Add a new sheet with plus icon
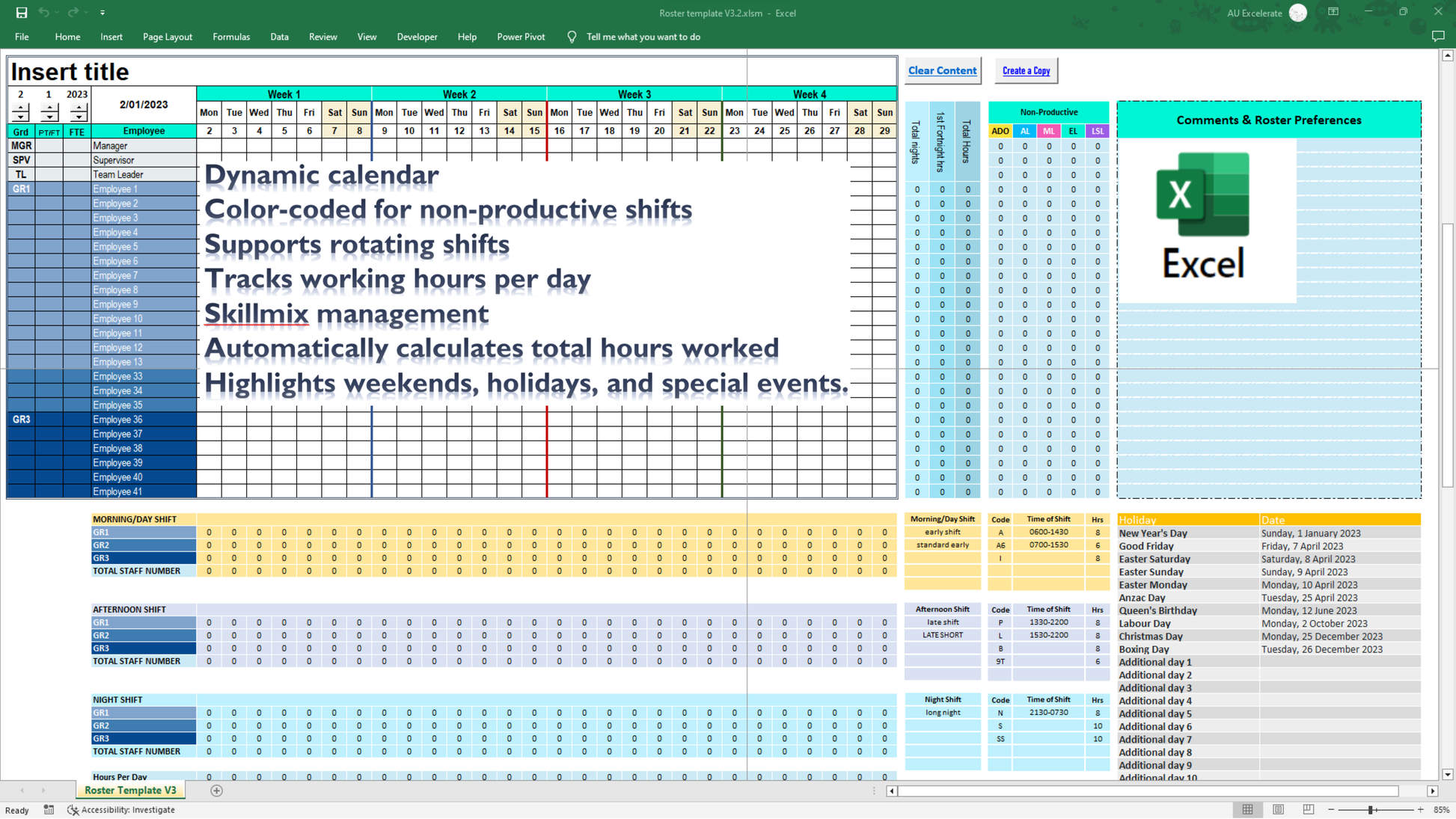Image resolution: width=1456 pixels, height=819 pixels. pos(216,791)
